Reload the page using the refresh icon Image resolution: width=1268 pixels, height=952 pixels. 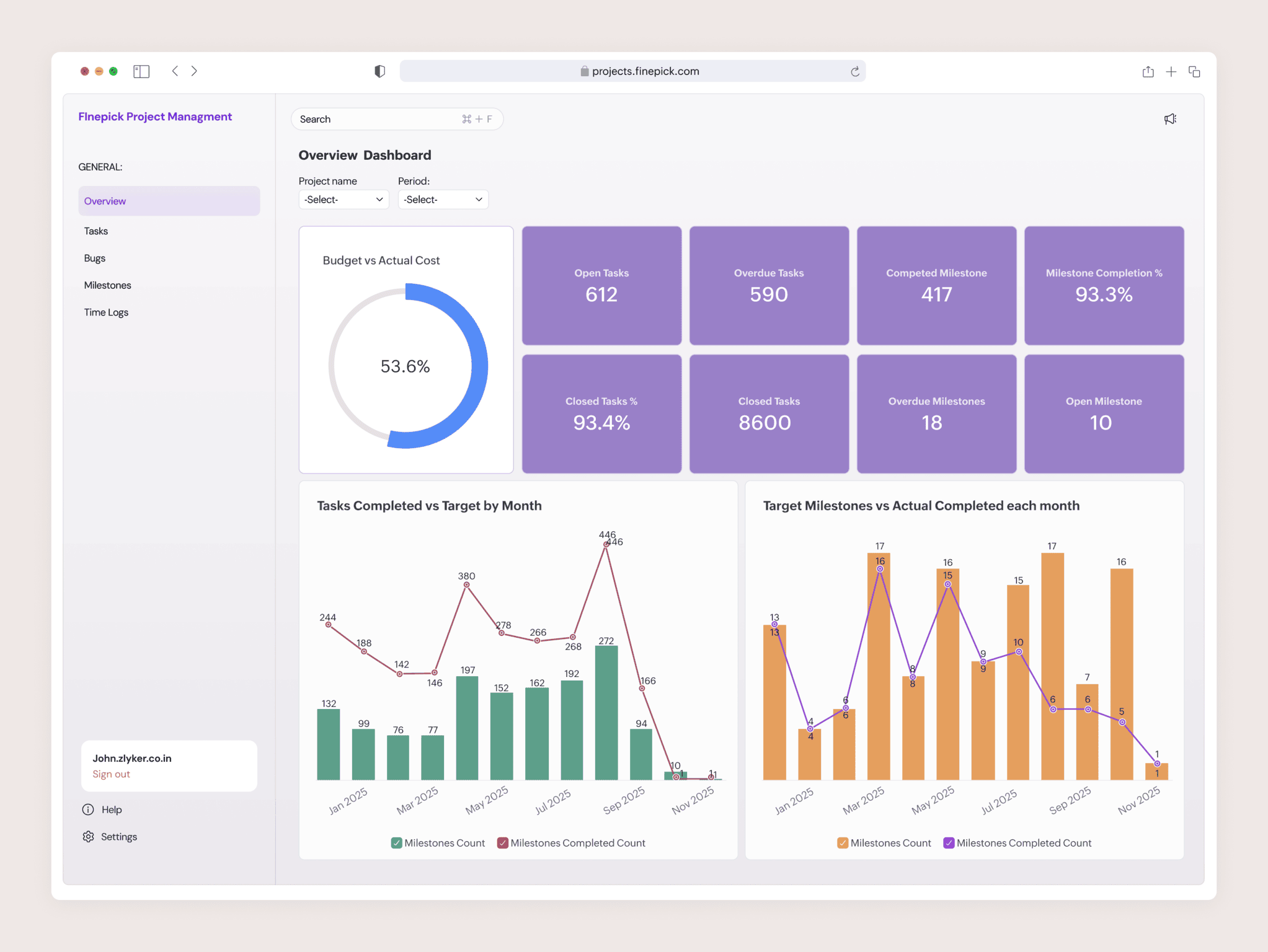[856, 71]
